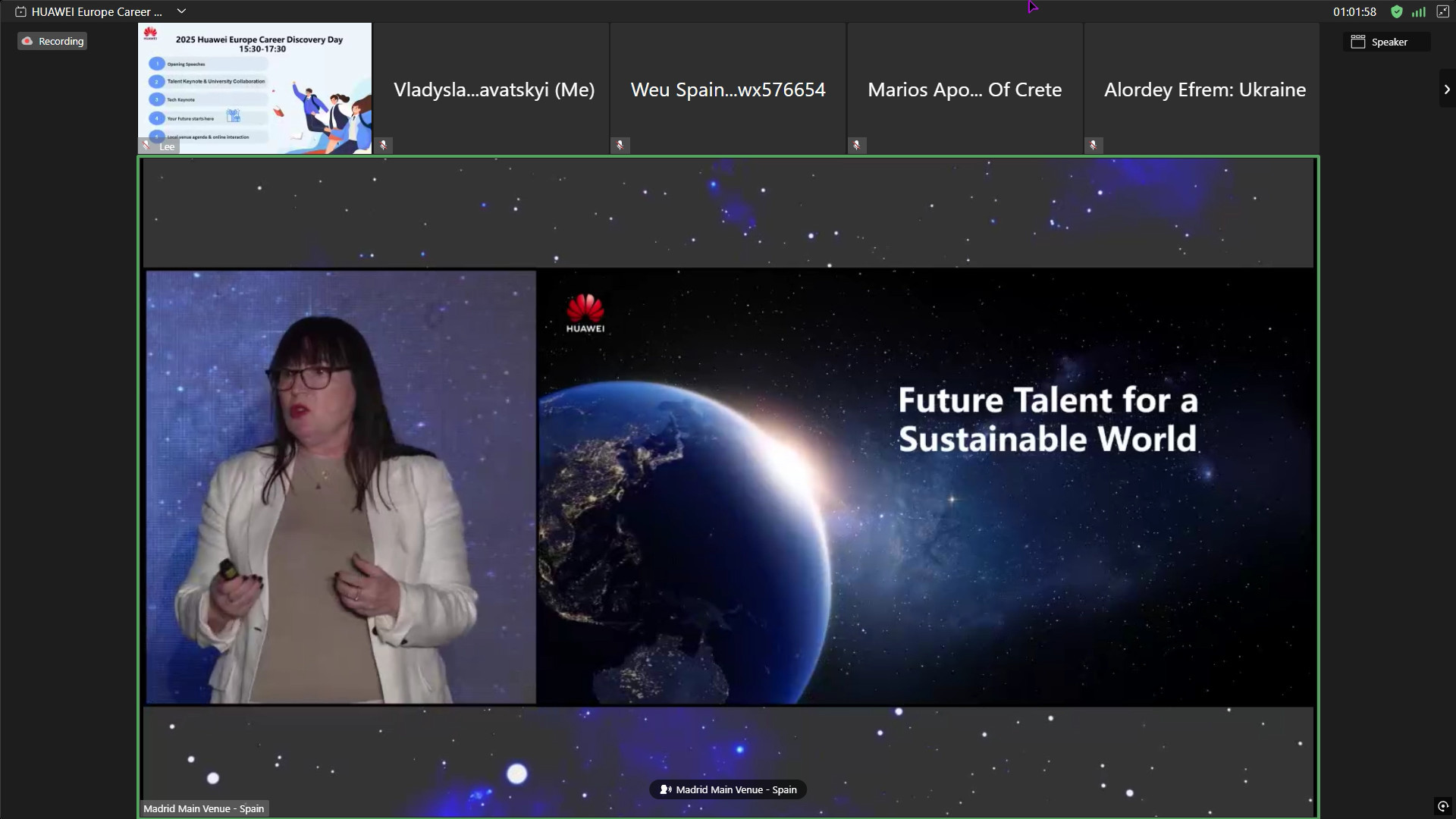Click the meeting info icon beside the title
Image resolution: width=1456 pixels, height=819 pixels.
(20, 11)
